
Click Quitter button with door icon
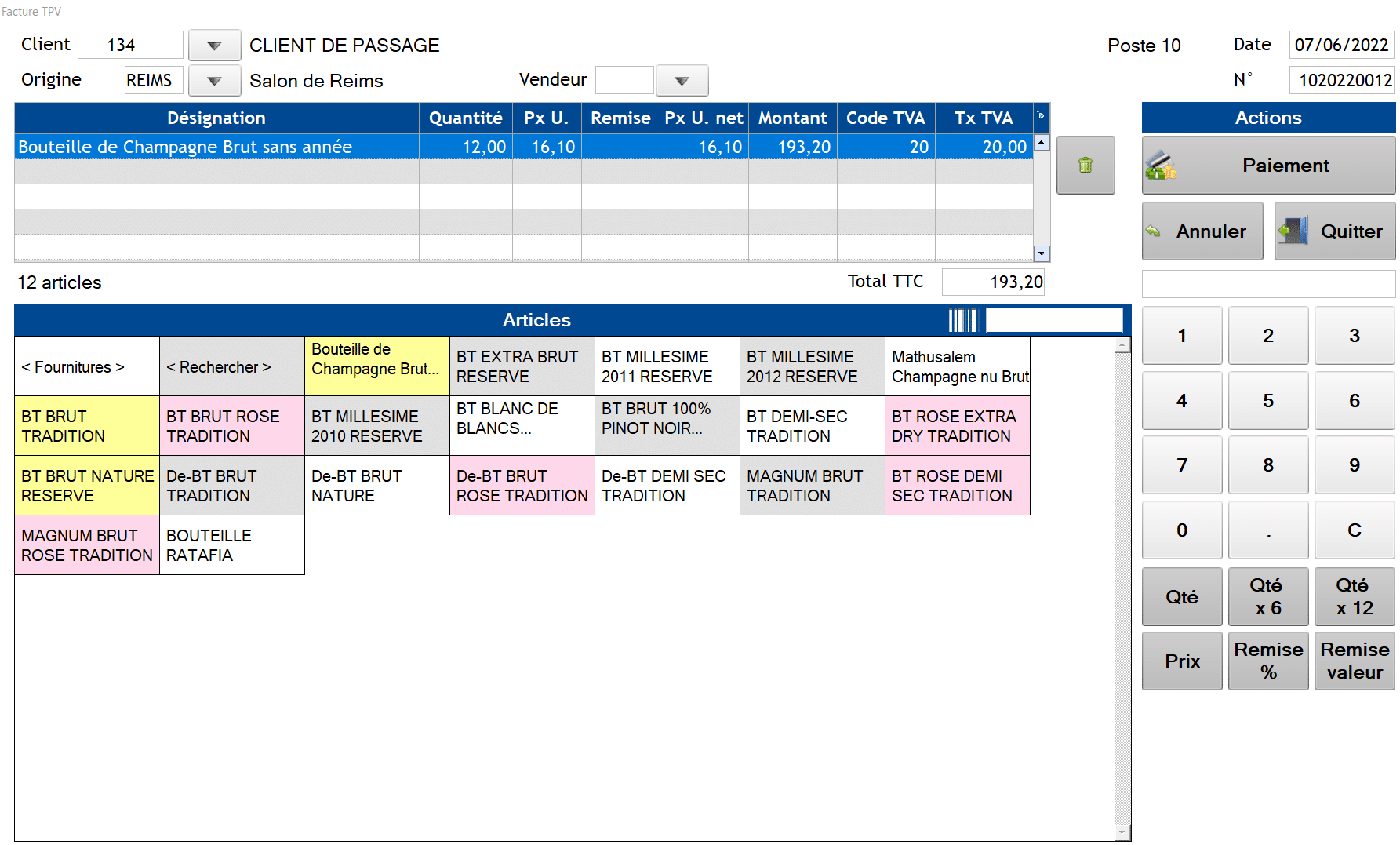[1334, 231]
